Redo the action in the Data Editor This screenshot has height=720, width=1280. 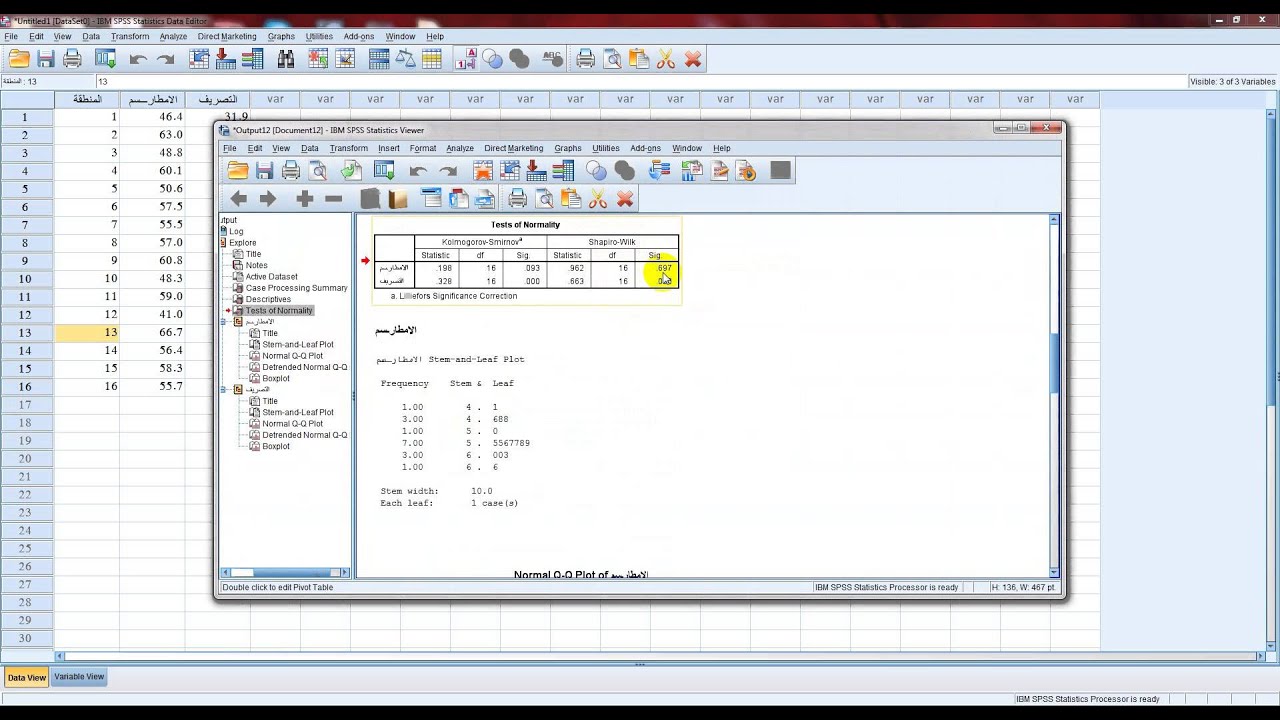pyautogui.click(x=165, y=59)
